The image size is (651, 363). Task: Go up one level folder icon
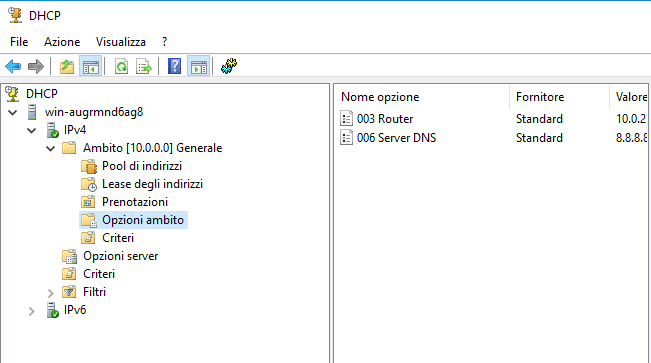tap(66, 66)
